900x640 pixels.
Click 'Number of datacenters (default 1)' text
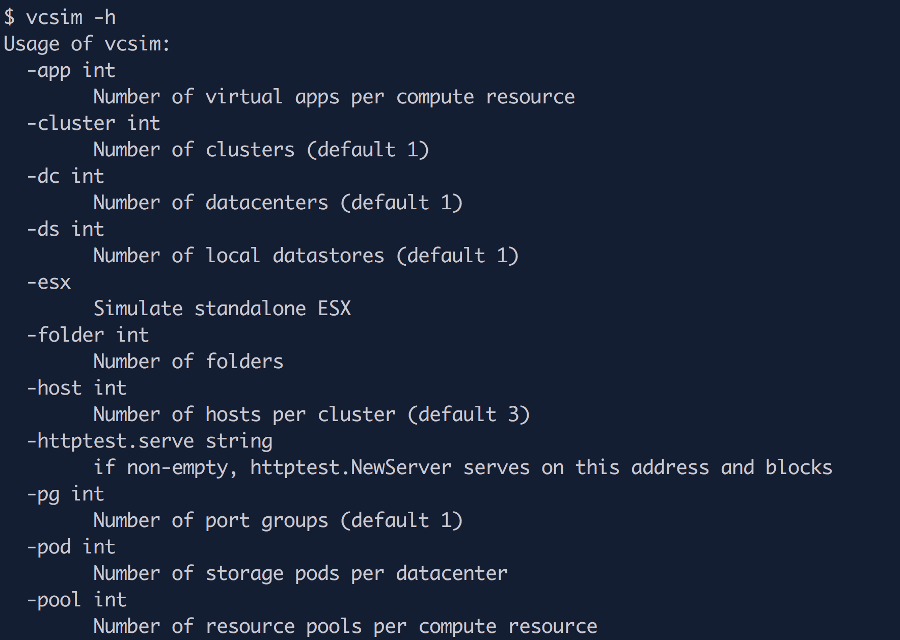[278, 203]
